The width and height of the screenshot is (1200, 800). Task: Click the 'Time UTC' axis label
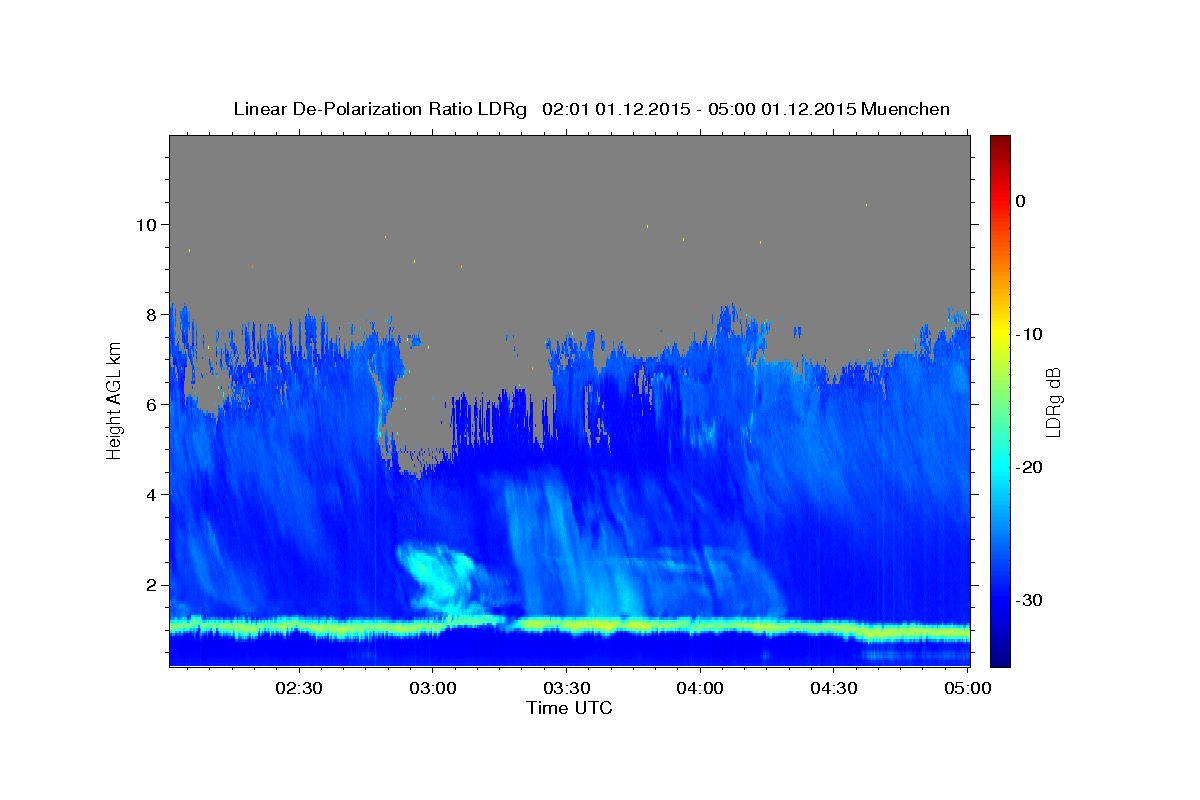pos(569,708)
